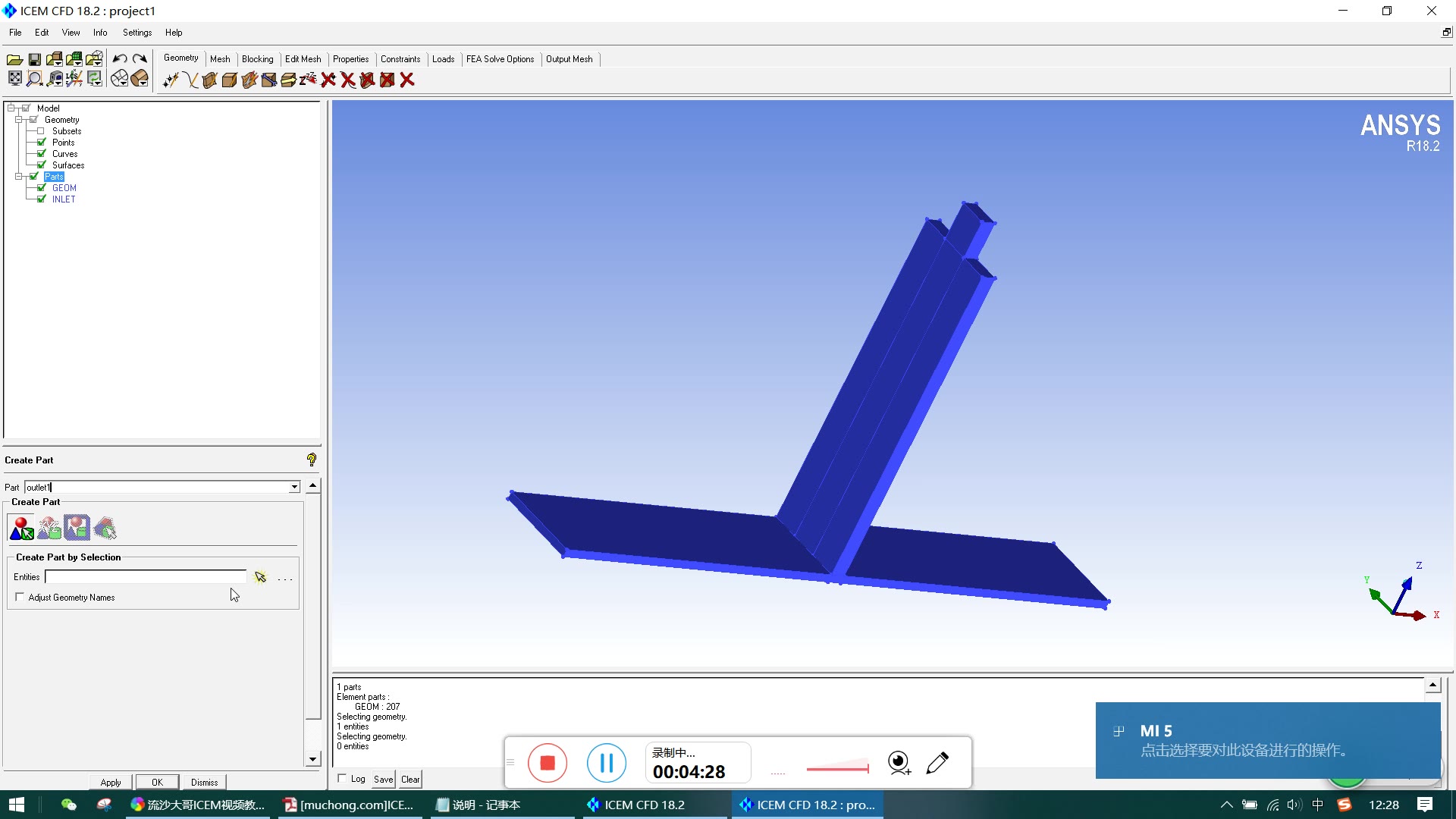Select the Create Point tool

[170, 80]
